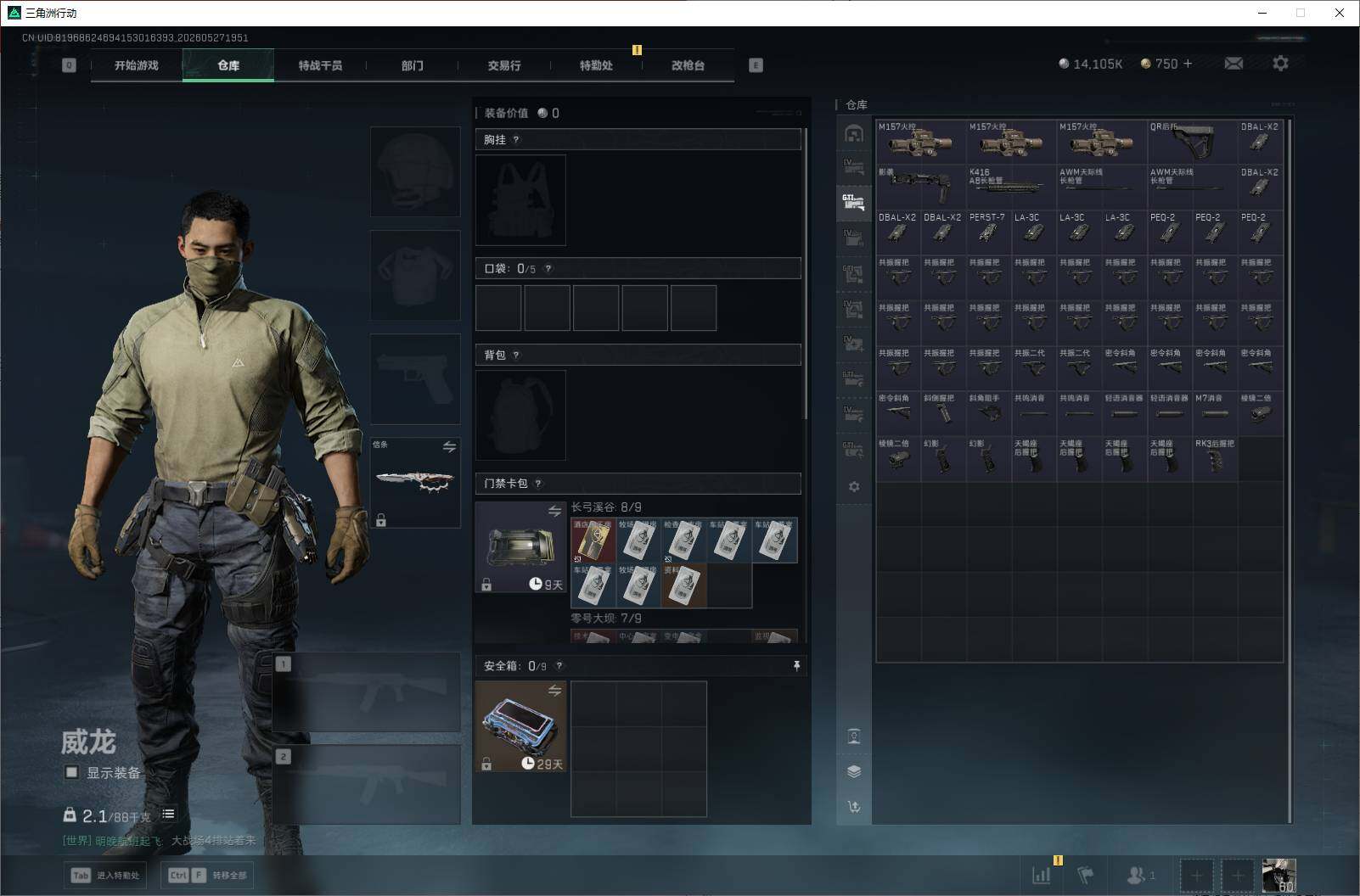Image resolution: width=1360 pixels, height=896 pixels.
Task: Open the 特勤处 tab
Action: pos(596,65)
